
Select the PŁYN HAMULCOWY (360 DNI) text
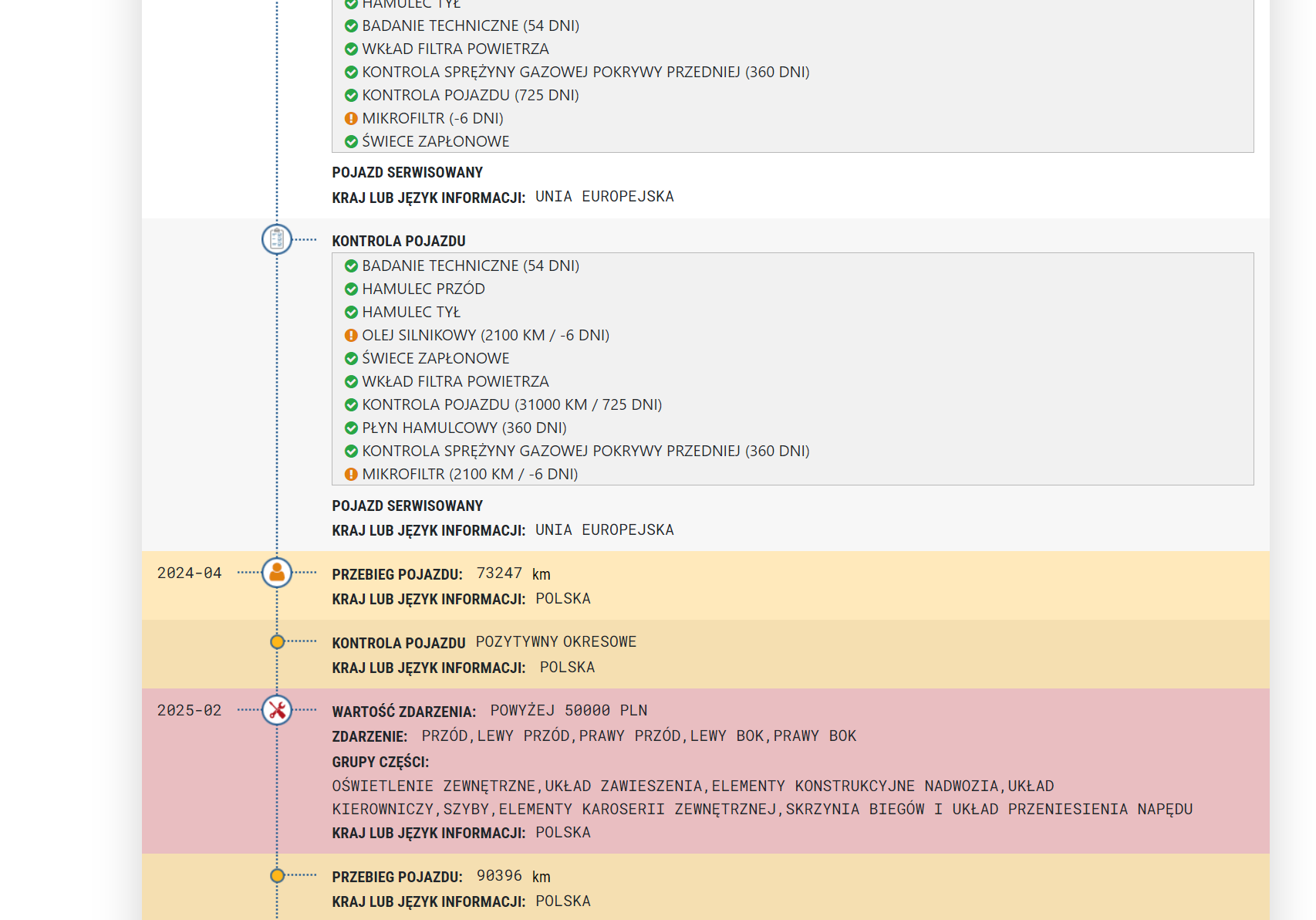(464, 428)
